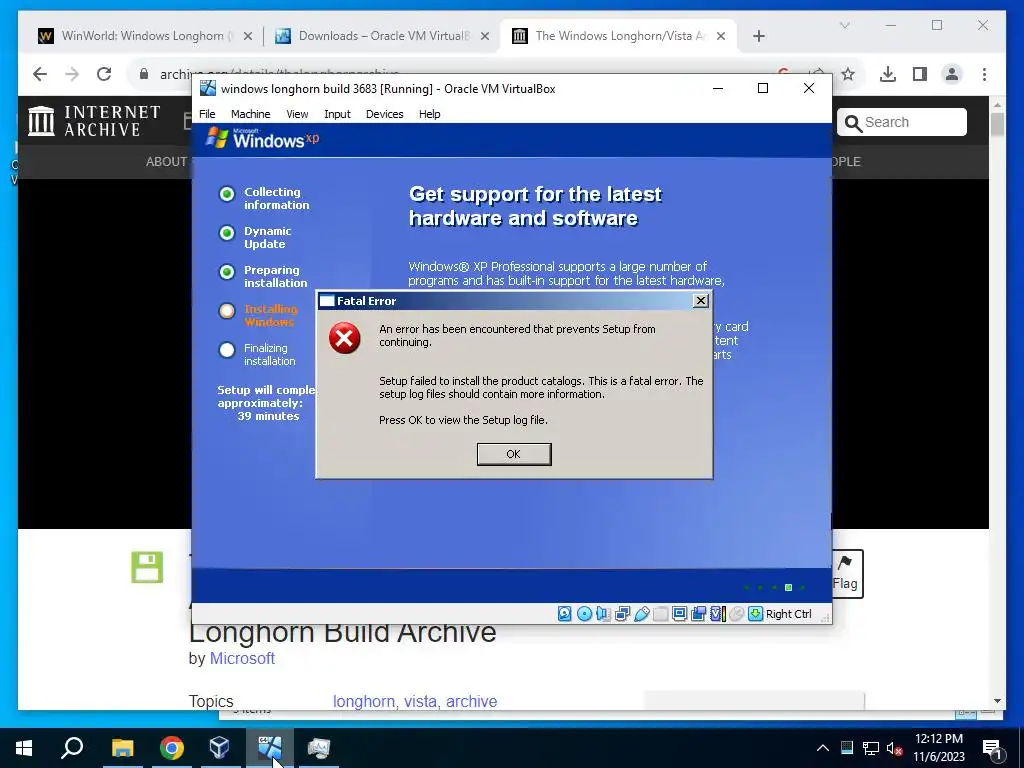
Task: Open VirtualBox View menu
Action: point(297,114)
